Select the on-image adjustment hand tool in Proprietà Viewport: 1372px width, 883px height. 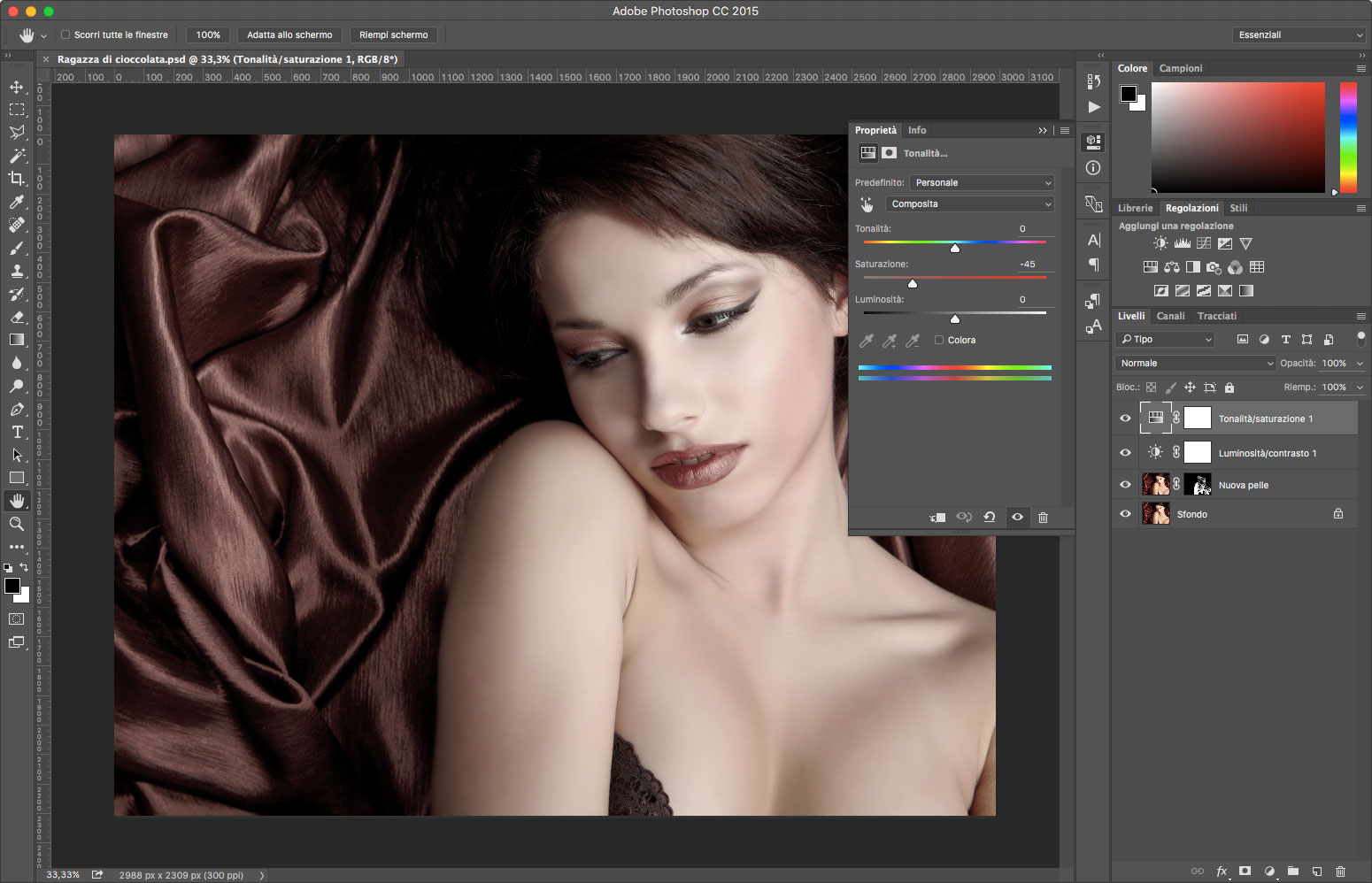pos(867,204)
